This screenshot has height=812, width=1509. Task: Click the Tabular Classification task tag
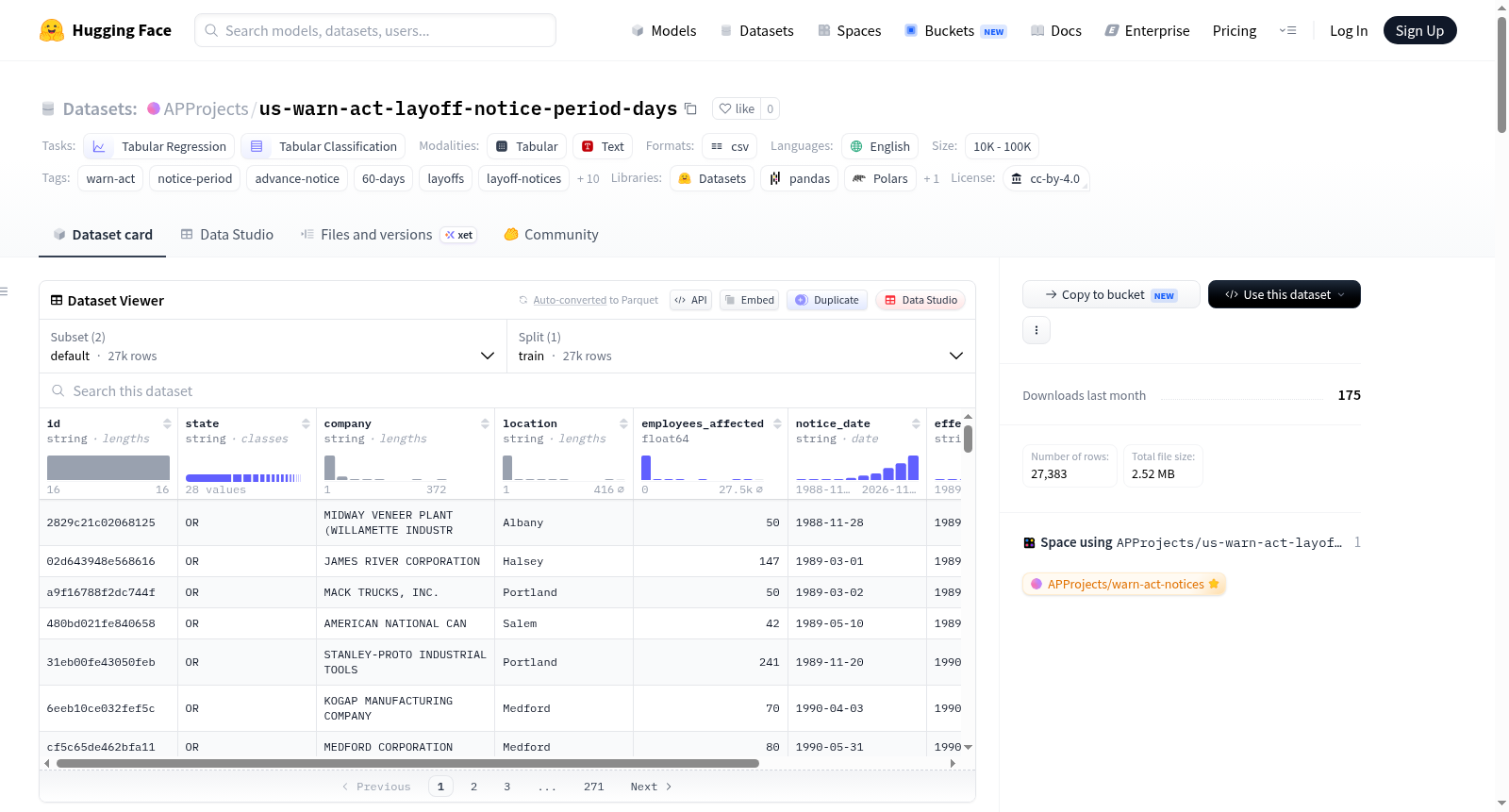tap(323, 146)
